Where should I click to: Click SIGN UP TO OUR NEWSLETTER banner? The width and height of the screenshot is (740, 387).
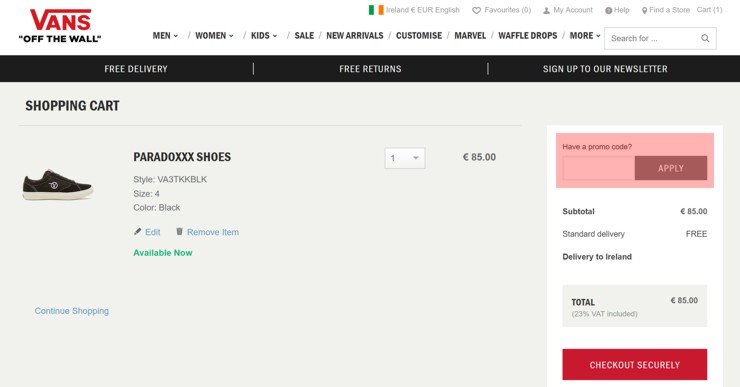point(605,69)
